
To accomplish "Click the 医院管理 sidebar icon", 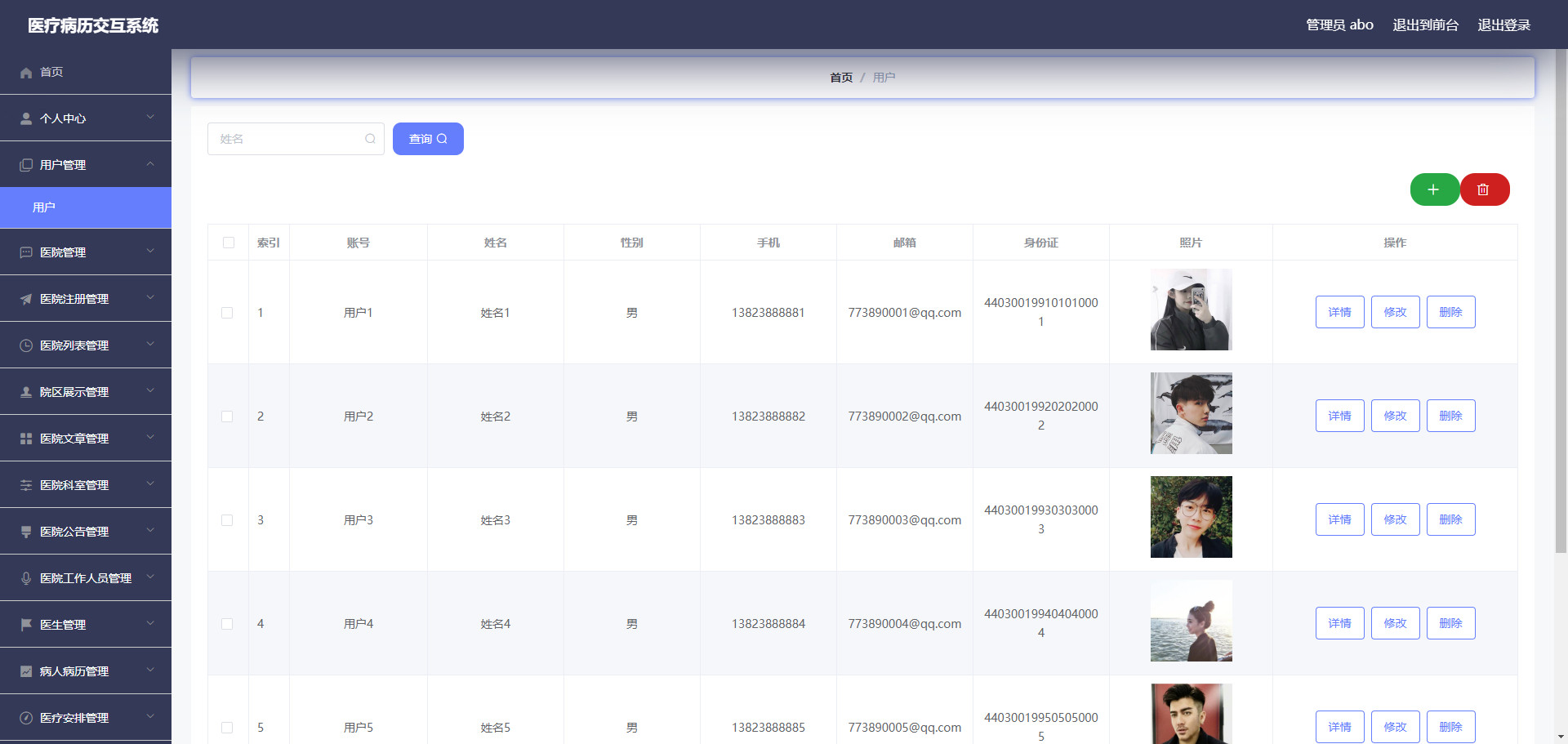I will (x=26, y=253).
